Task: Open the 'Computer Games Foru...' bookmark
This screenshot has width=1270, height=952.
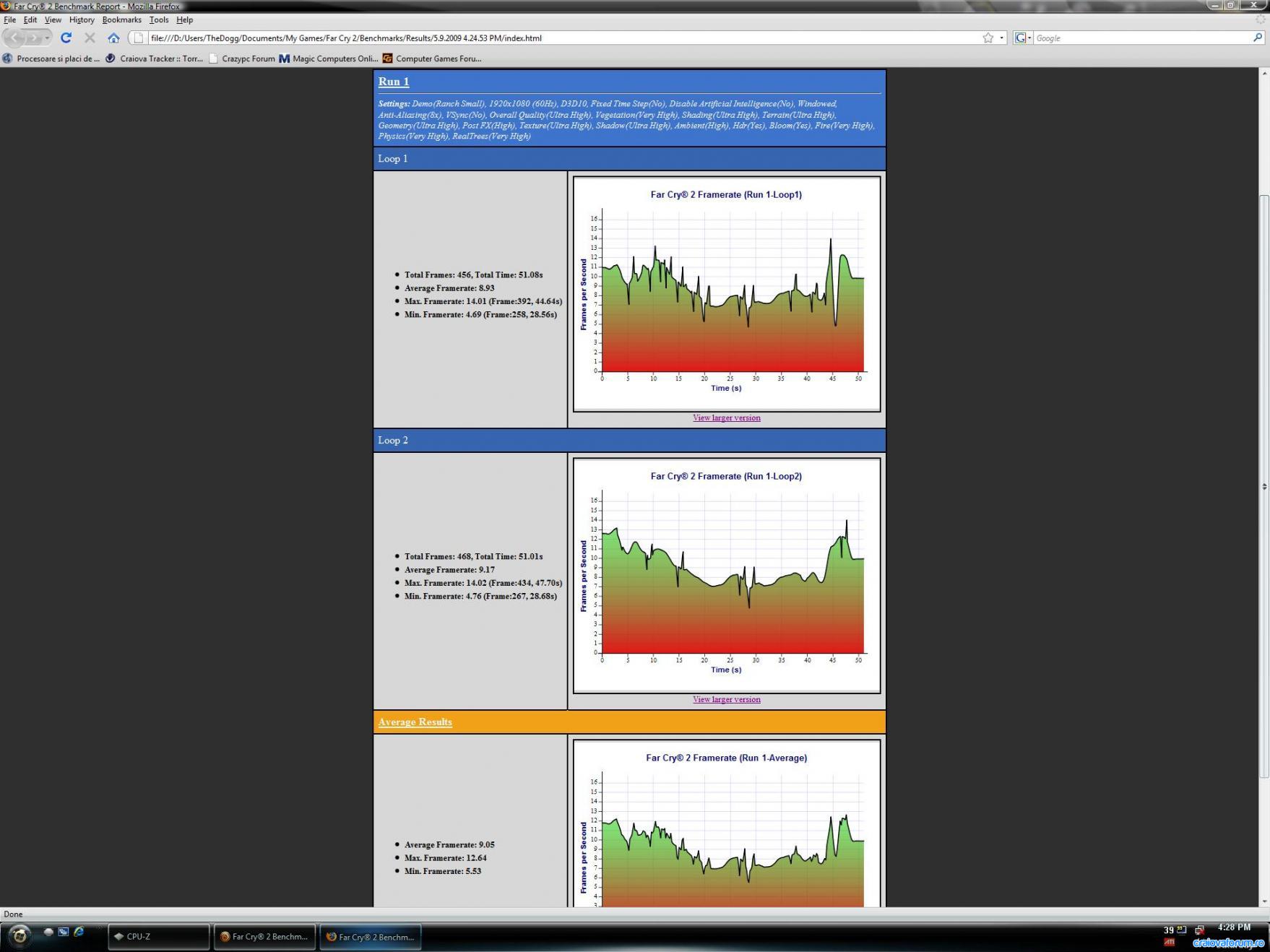Action: 432,59
